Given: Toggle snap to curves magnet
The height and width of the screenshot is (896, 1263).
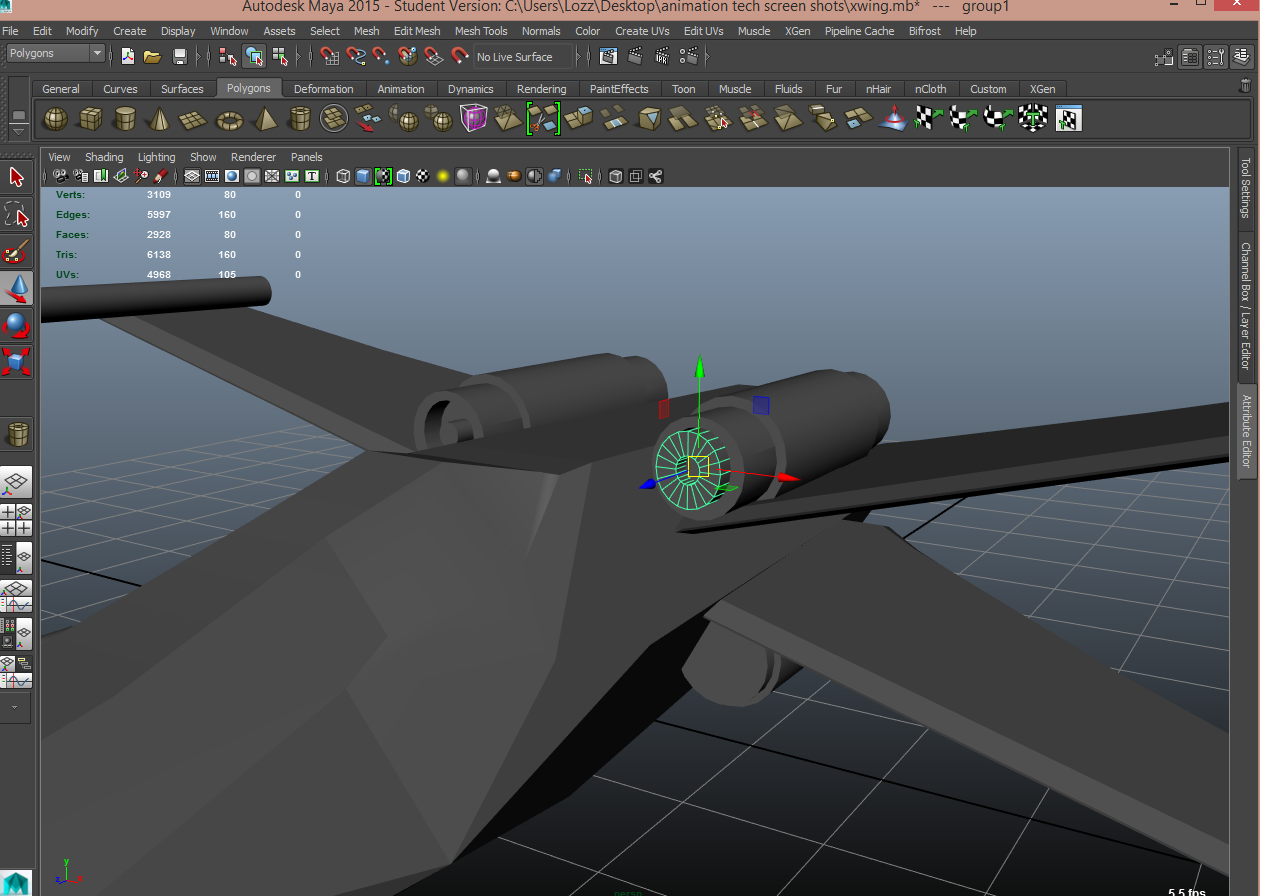Looking at the screenshot, I should (356, 56).
